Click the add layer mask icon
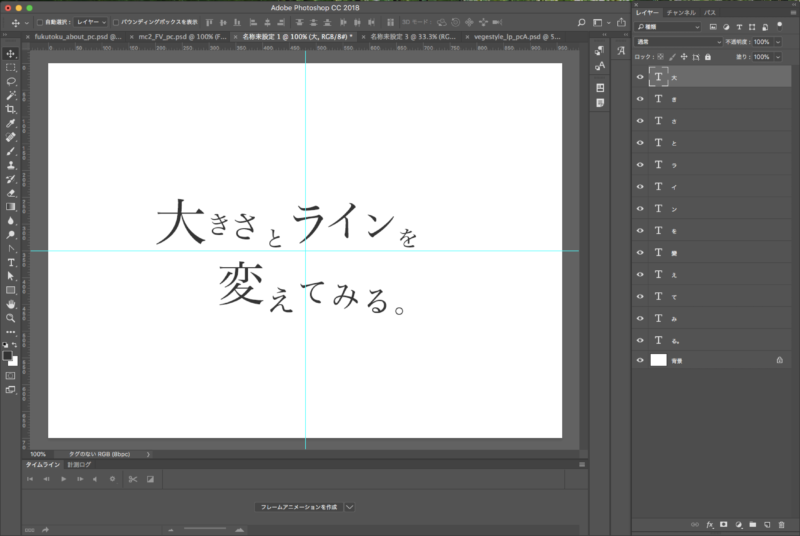The height and width of the screenshot is (536, 800). [x=723, y=524]
